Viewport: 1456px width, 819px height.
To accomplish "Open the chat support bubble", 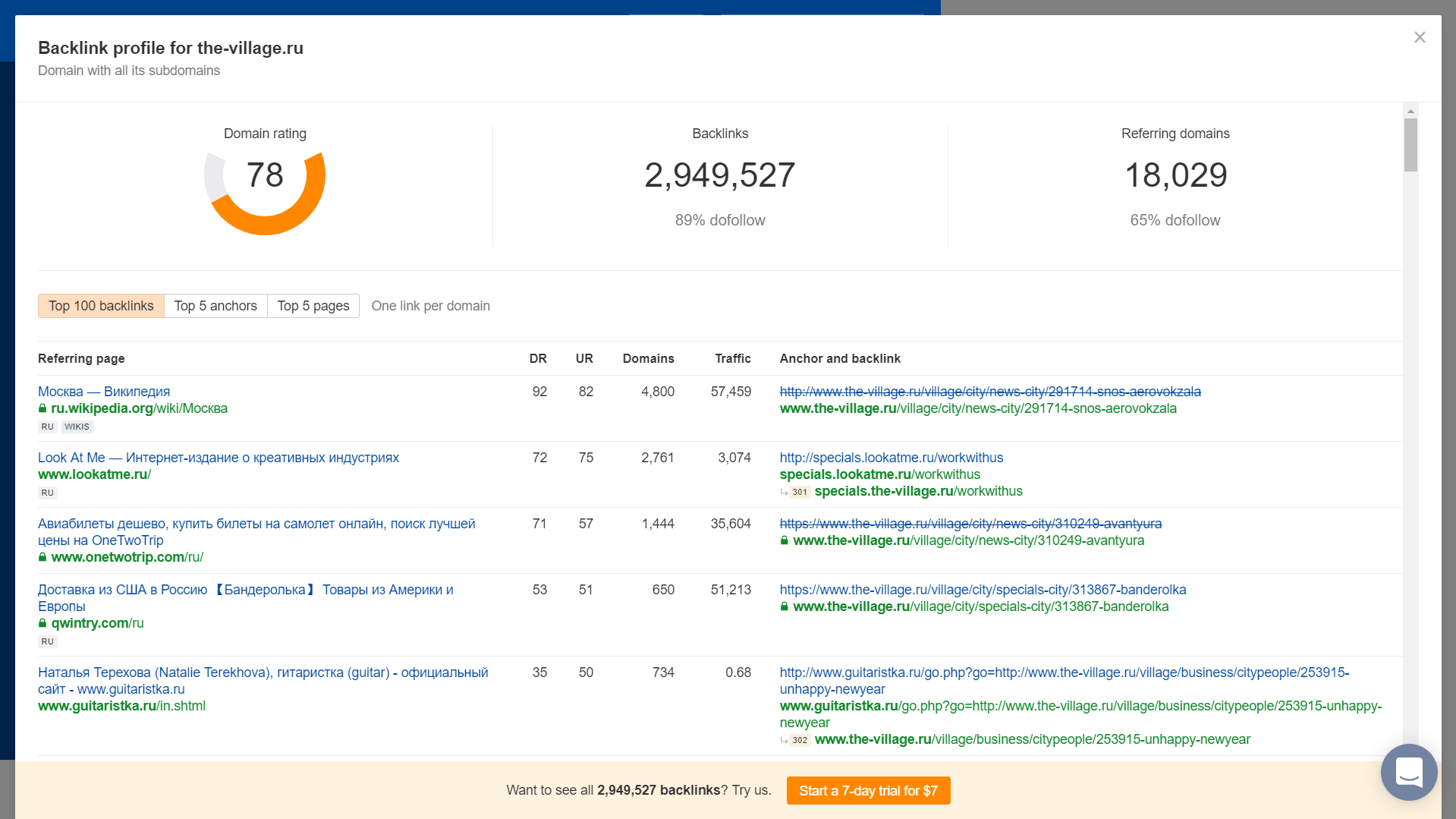I will tap(1408, 772).
